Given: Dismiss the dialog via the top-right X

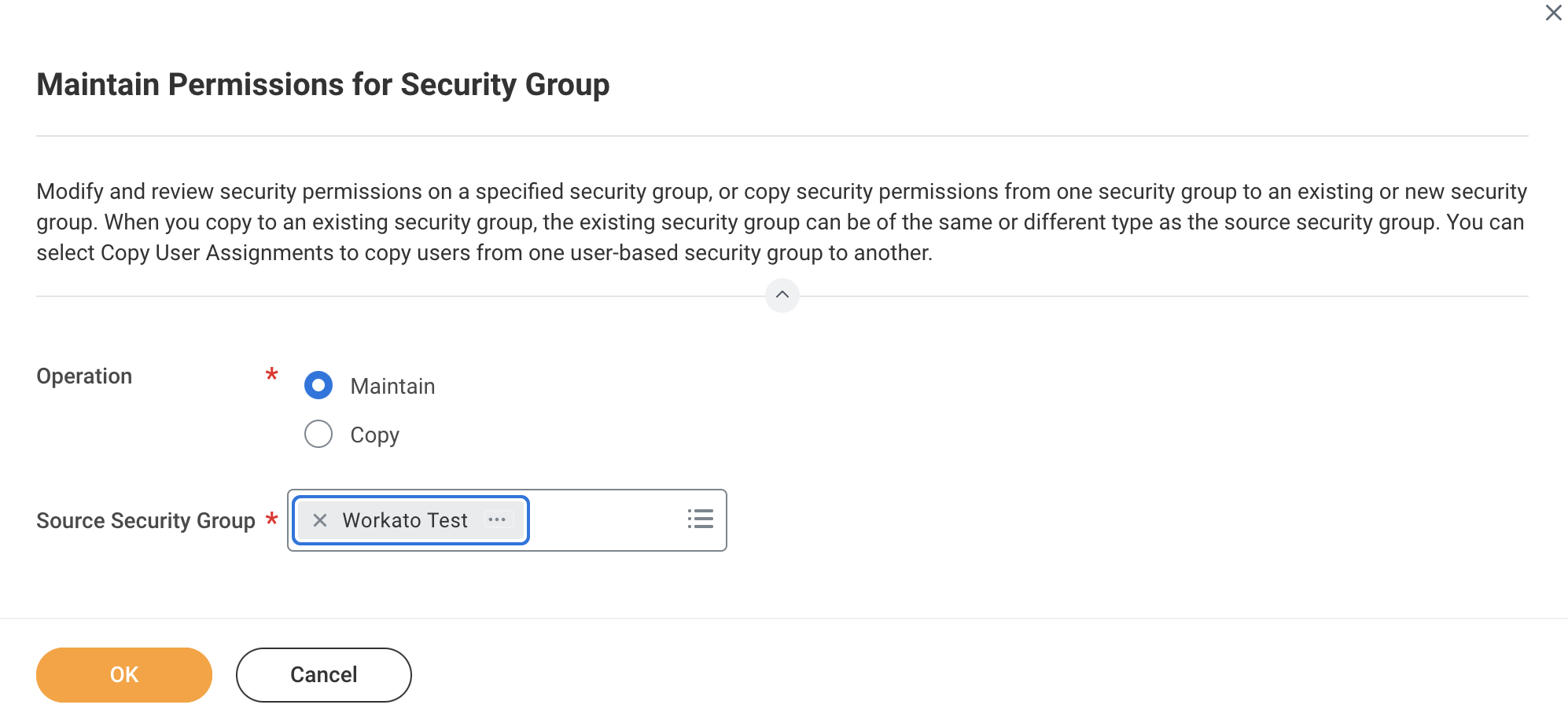Looking at the screenshot, I should pos(1553,13).
